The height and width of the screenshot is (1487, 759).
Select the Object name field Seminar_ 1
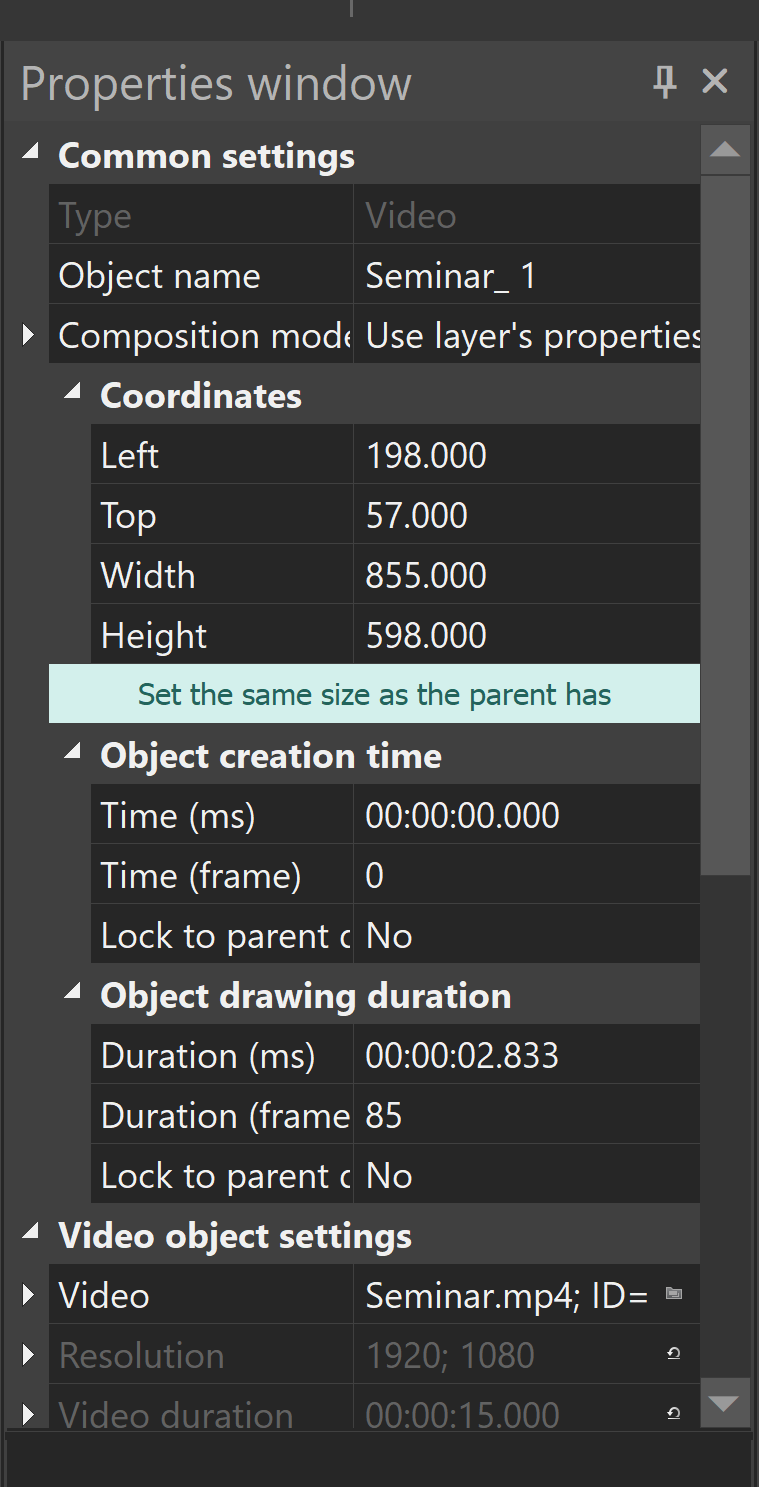click(x=527, y=275)
